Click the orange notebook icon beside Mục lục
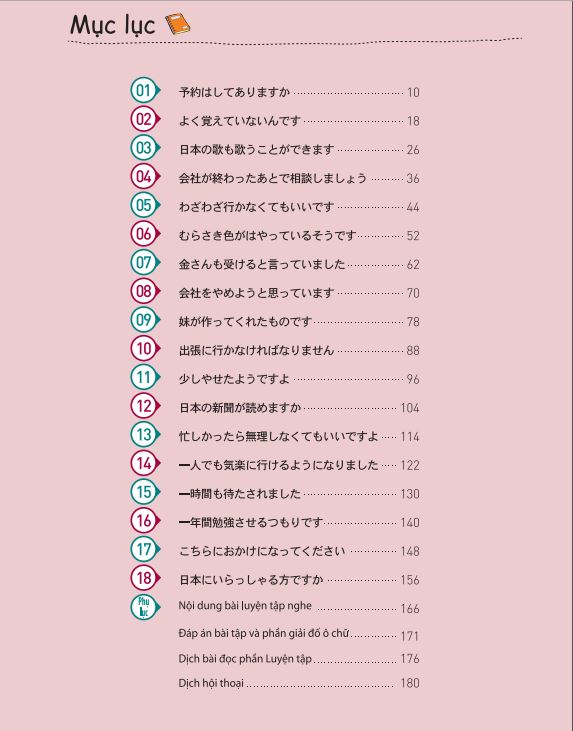 [178, 24]
